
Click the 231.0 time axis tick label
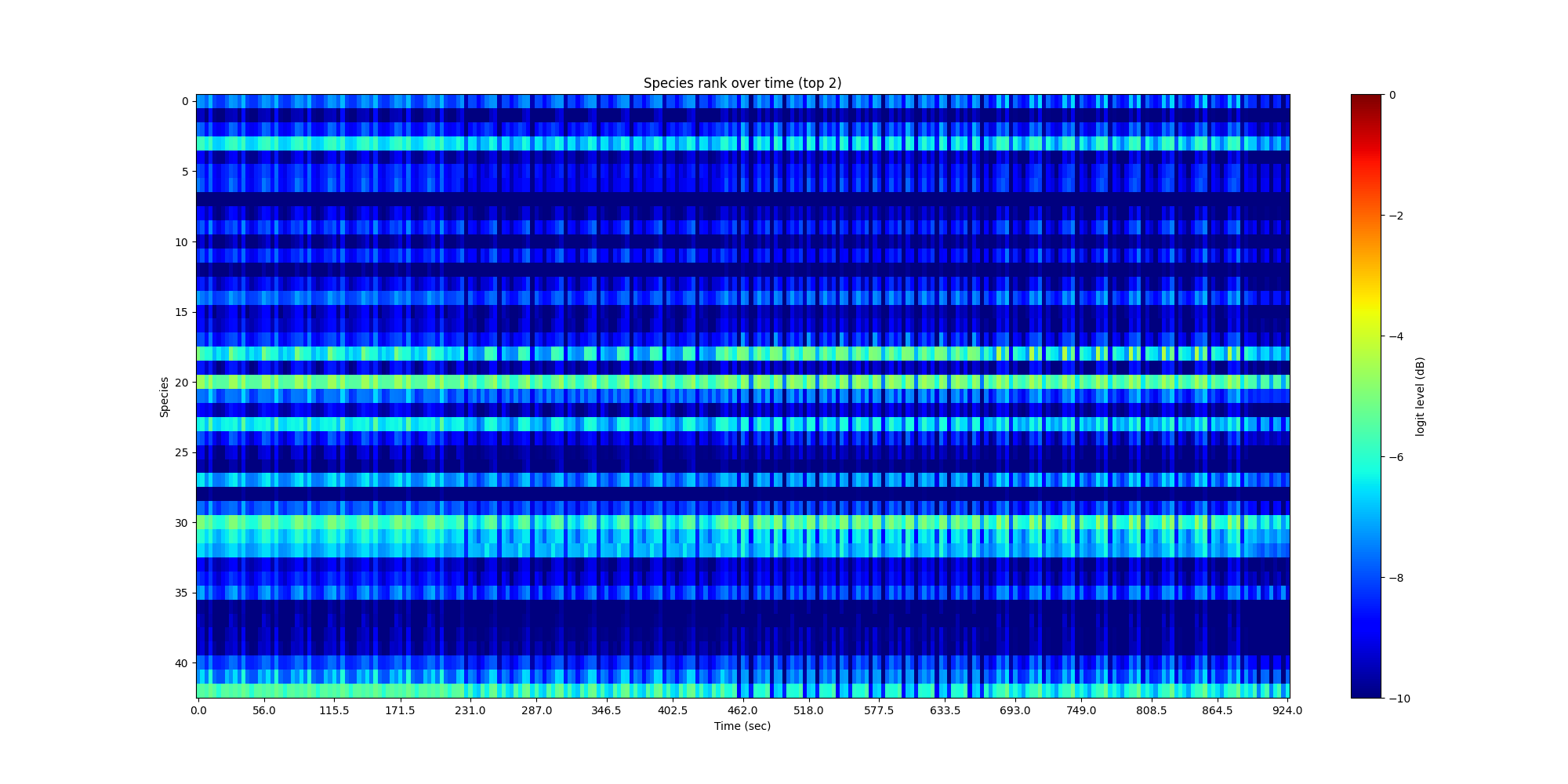tap(470, 710)
